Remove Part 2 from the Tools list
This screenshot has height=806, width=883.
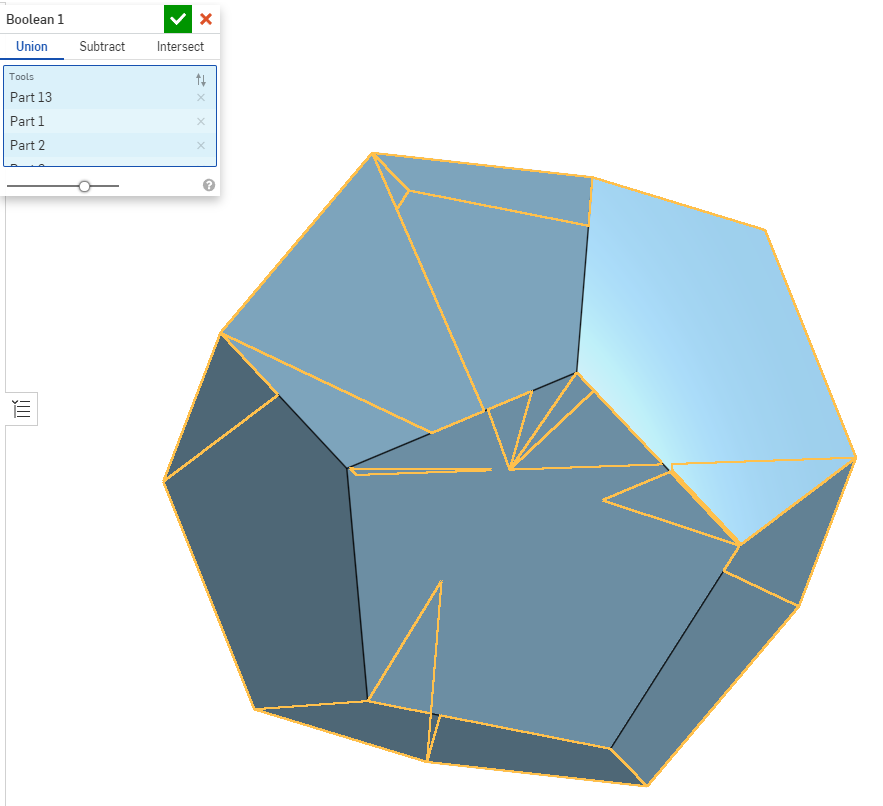coord(201,145)
